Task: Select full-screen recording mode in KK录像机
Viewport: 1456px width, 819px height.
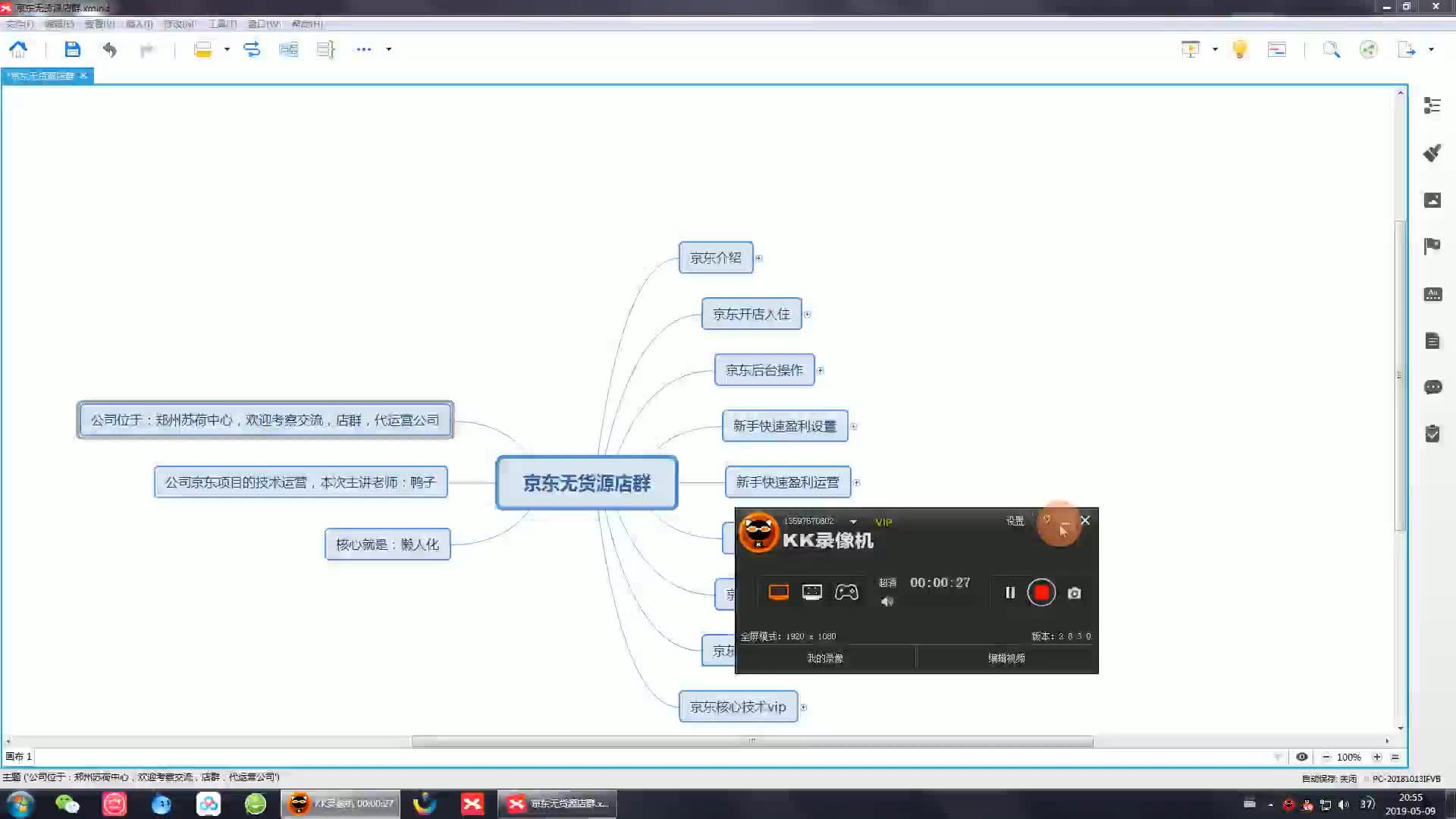Action: (x=779, y=592)
